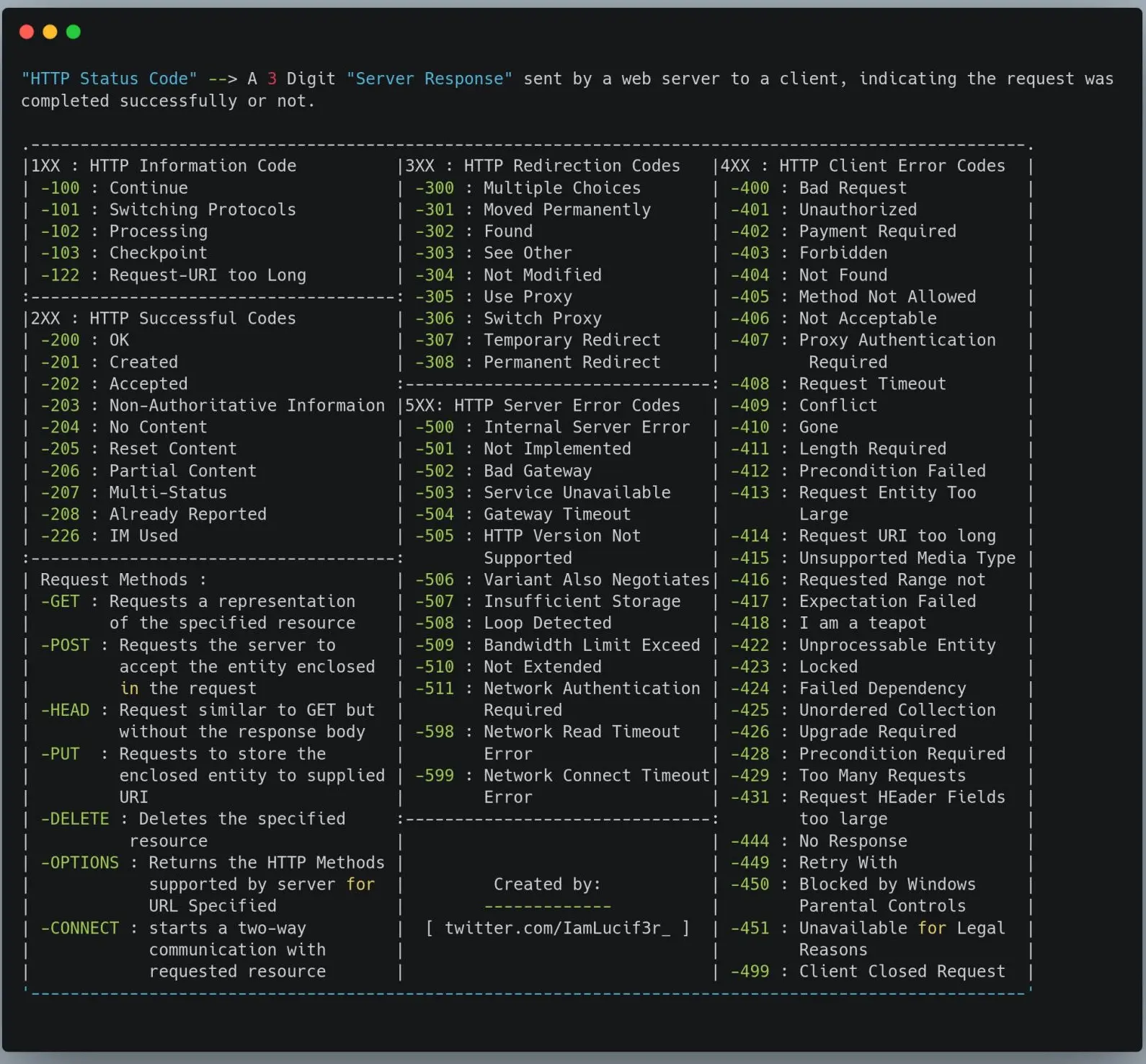Screen dimensions: 1146x1064
Task: Select the -226 : IM Used line
Action: 109,536
